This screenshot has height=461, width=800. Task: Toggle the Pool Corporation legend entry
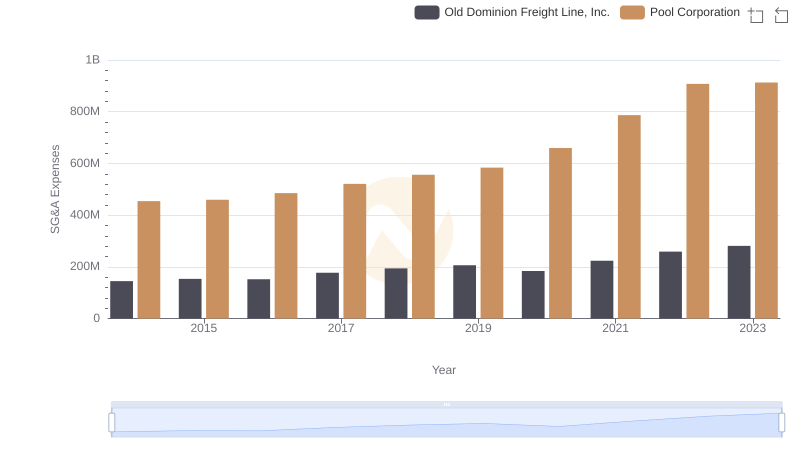(x=680, y=12)
